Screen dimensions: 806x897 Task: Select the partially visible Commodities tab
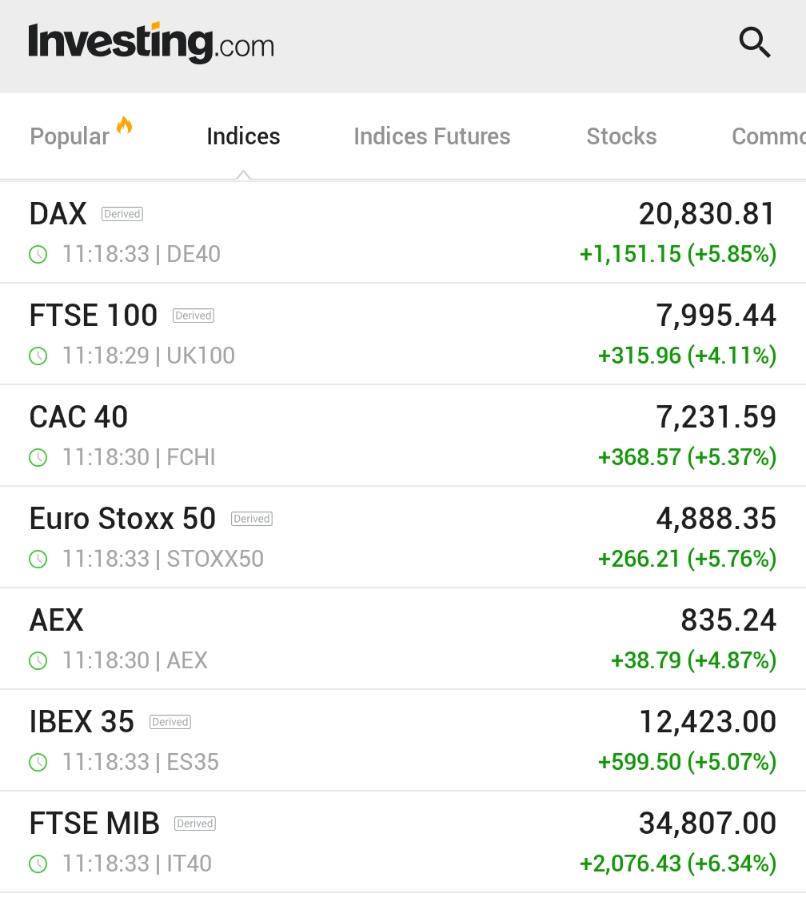(768, 137)
